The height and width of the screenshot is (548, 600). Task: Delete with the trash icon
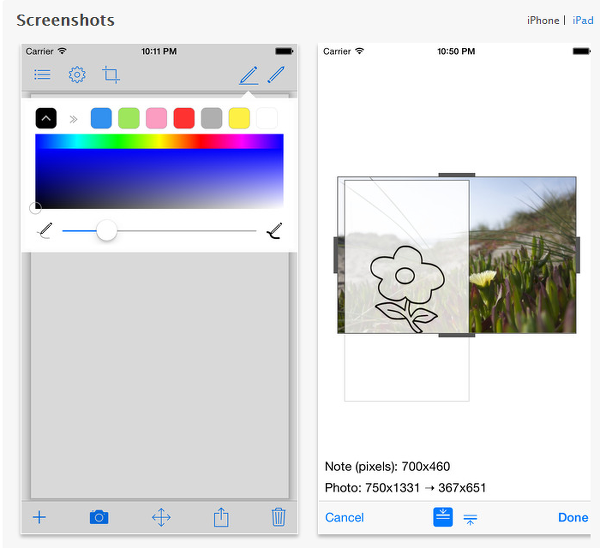pos(279,517)
